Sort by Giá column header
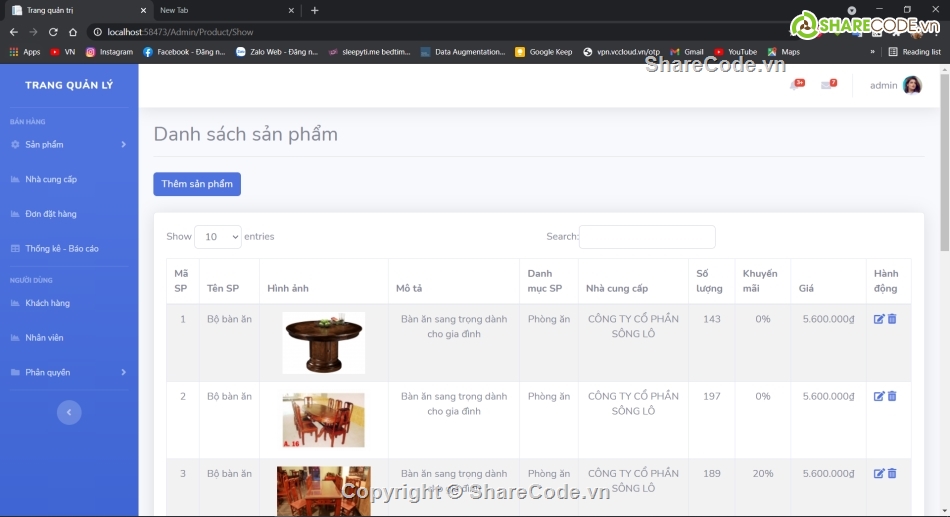Screen dimensions: 950x517 tap(828, 281)
